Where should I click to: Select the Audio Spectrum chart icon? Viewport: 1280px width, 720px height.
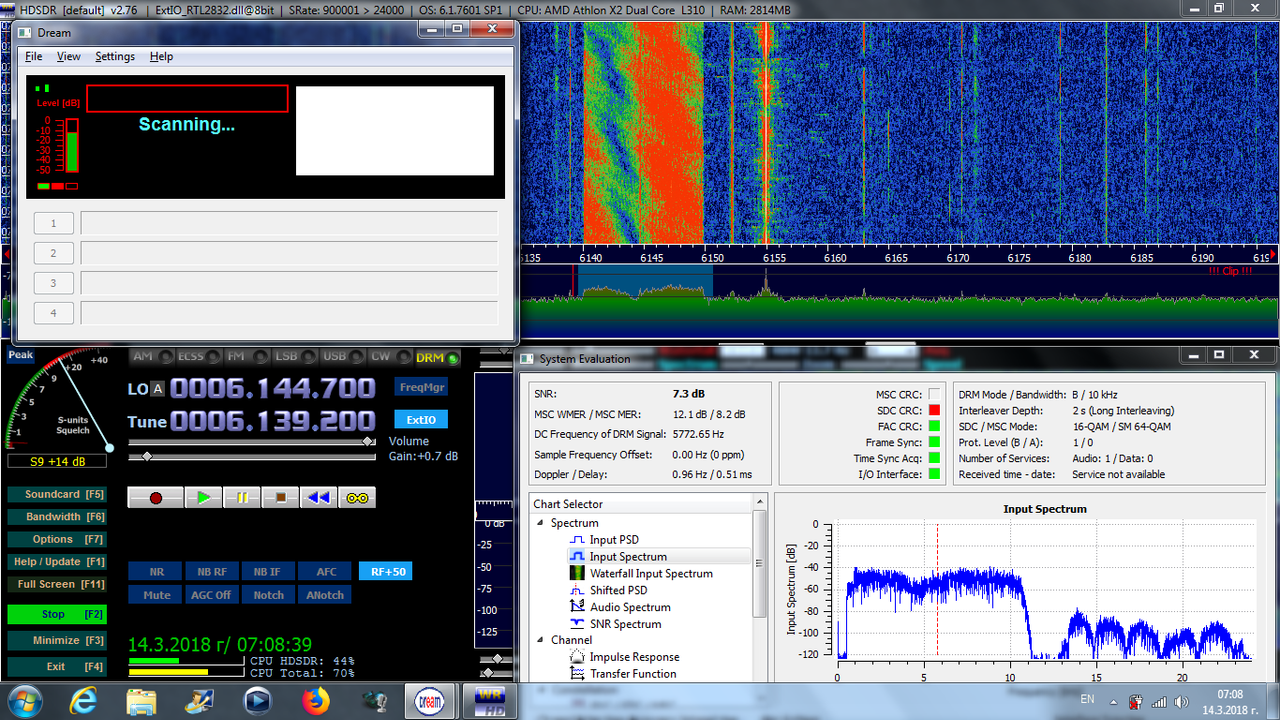point(577,607)
